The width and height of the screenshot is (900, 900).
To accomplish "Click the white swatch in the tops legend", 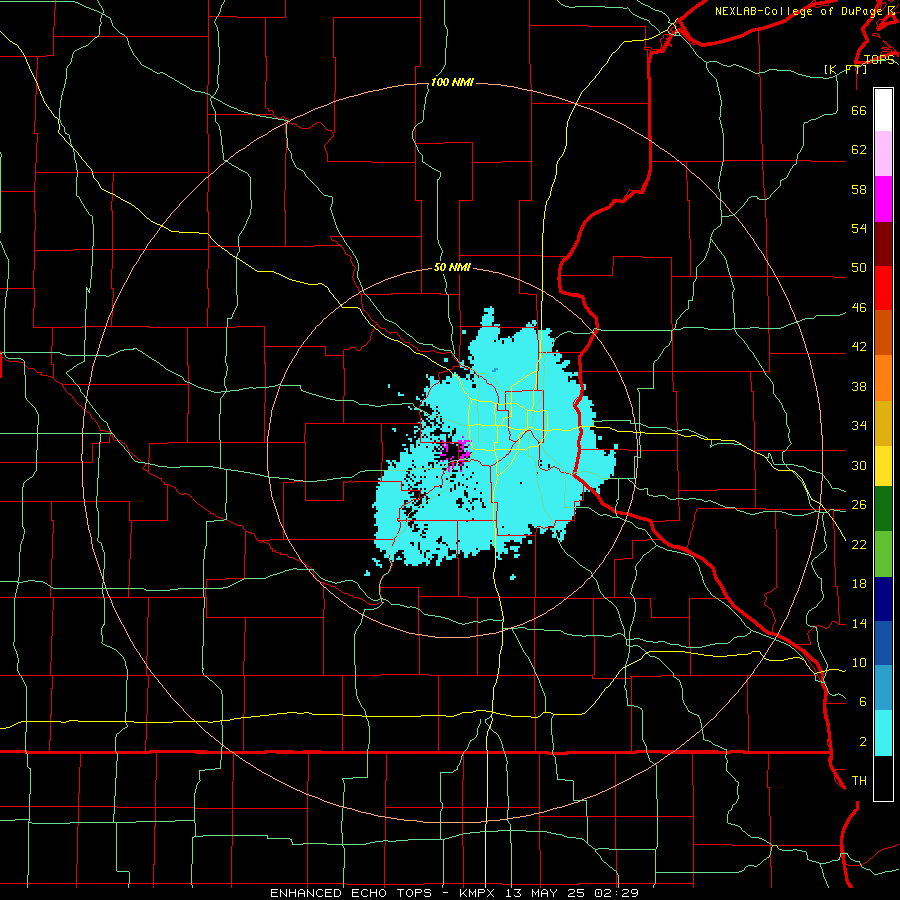I will [883, 110].
